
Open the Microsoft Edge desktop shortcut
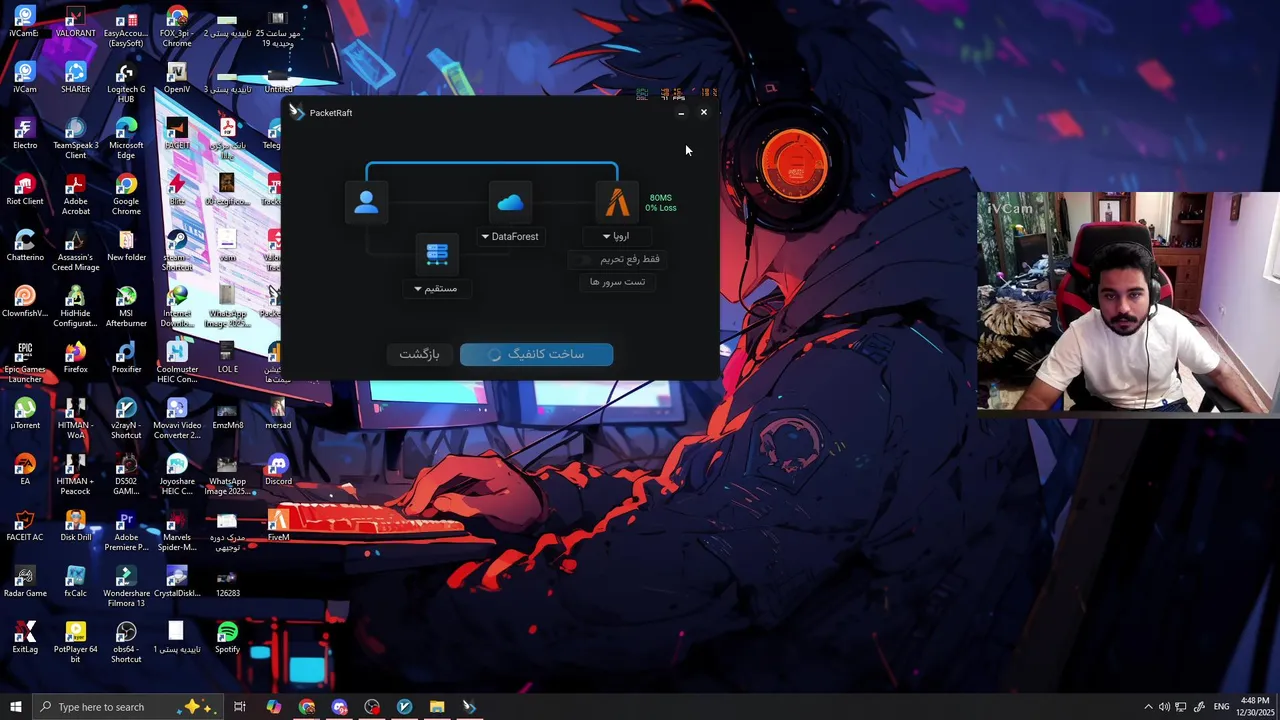[x=126, y=140]
